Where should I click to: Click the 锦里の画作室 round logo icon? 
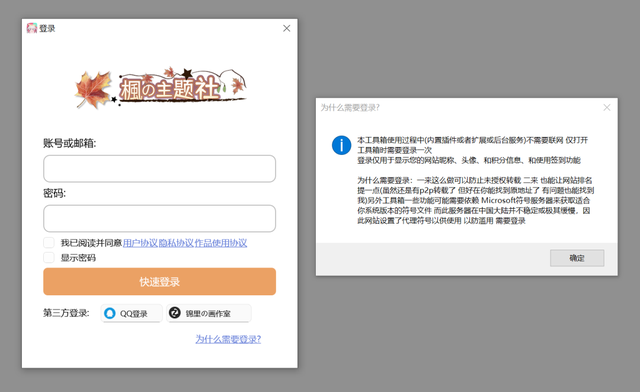(175, 313)
